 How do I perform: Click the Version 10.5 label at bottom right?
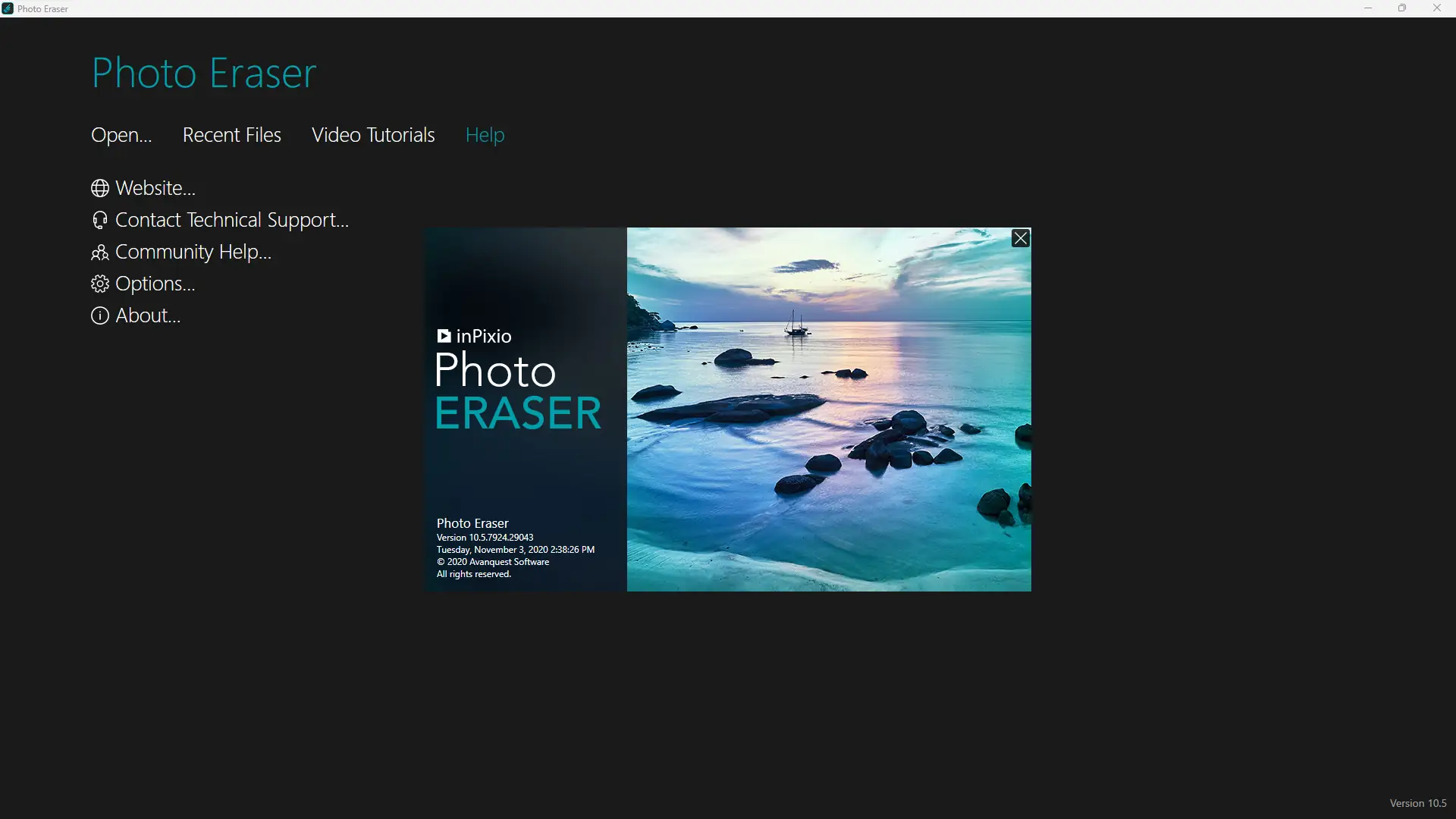click(1417, 802)
